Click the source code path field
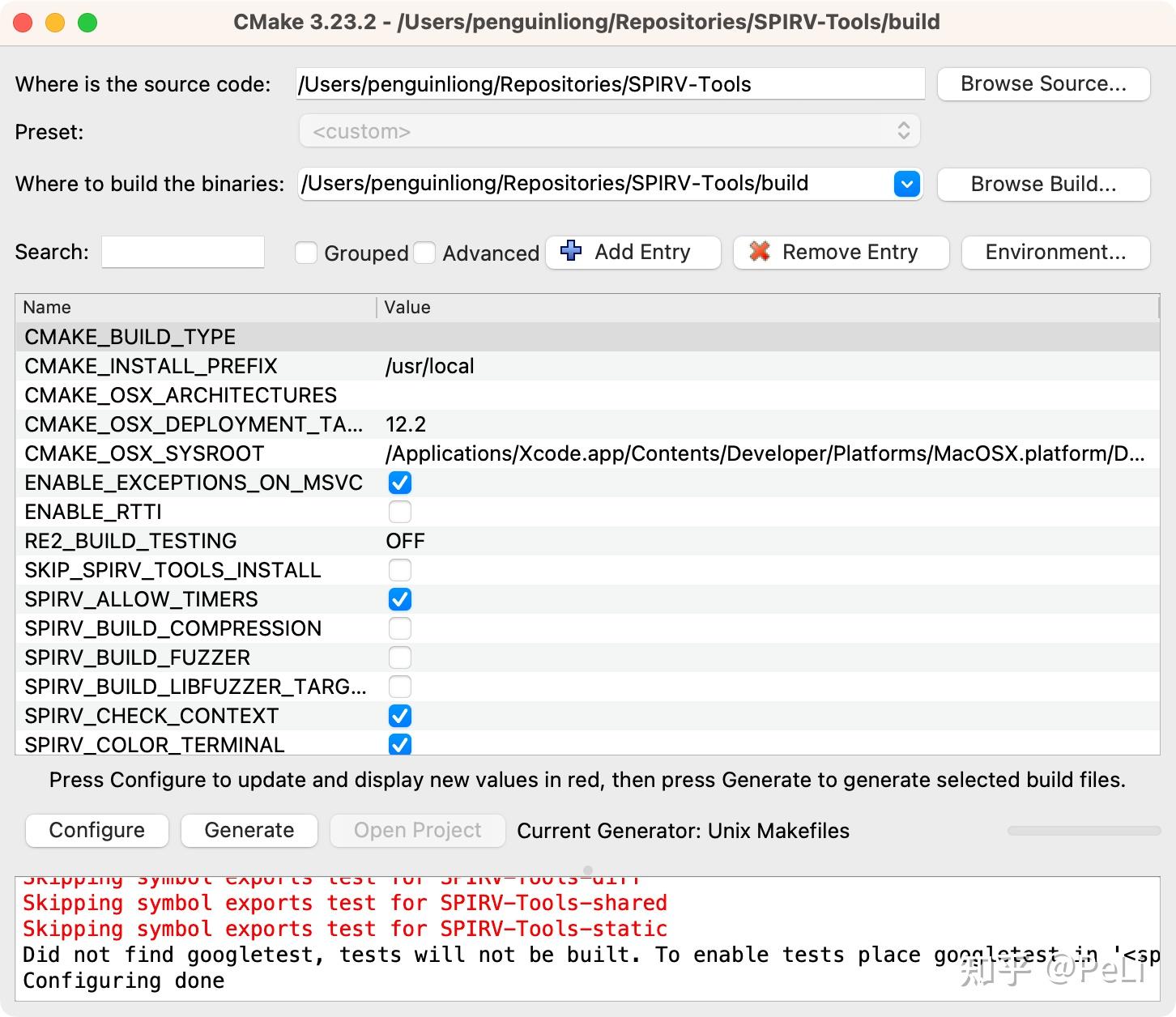Viewport: 1176px width, 1017px height. 609,84
